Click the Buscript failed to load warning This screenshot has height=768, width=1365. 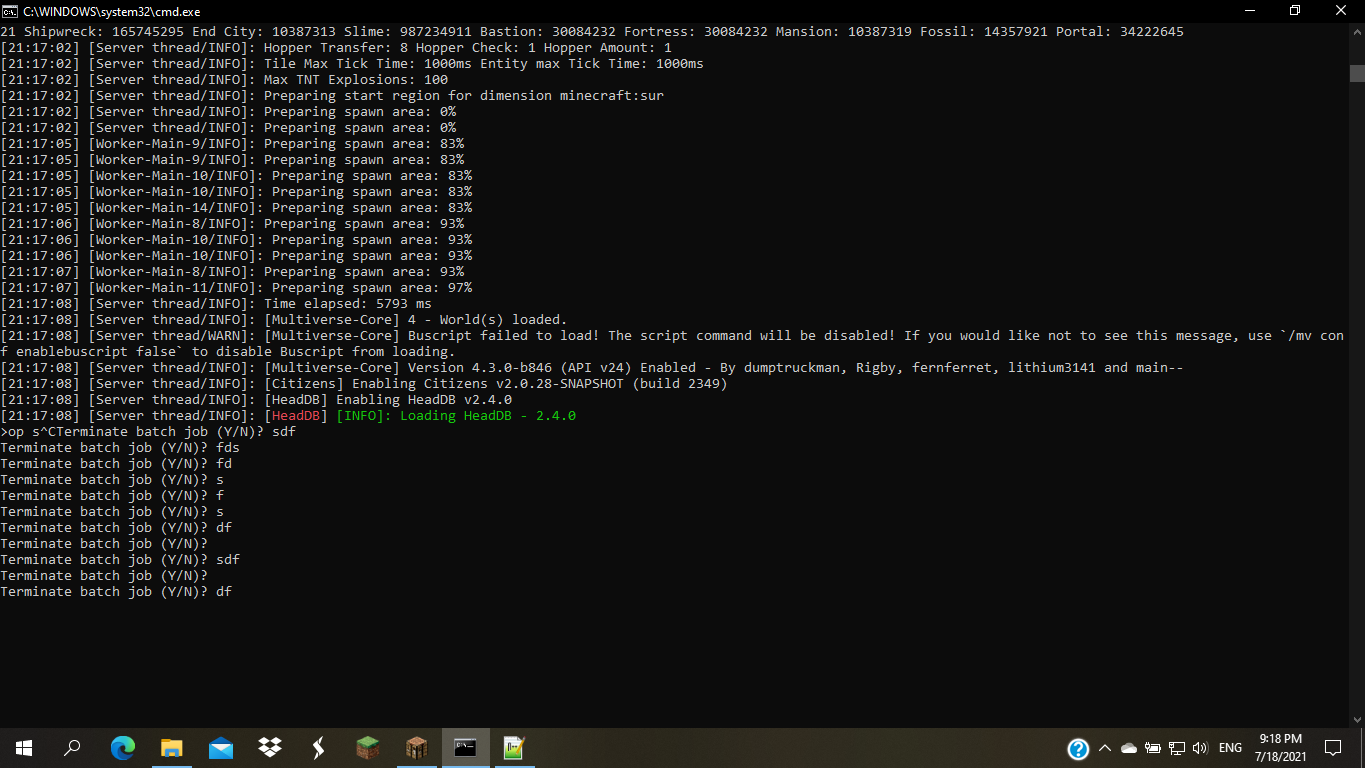pyautogui.click(x=672, y=343)
